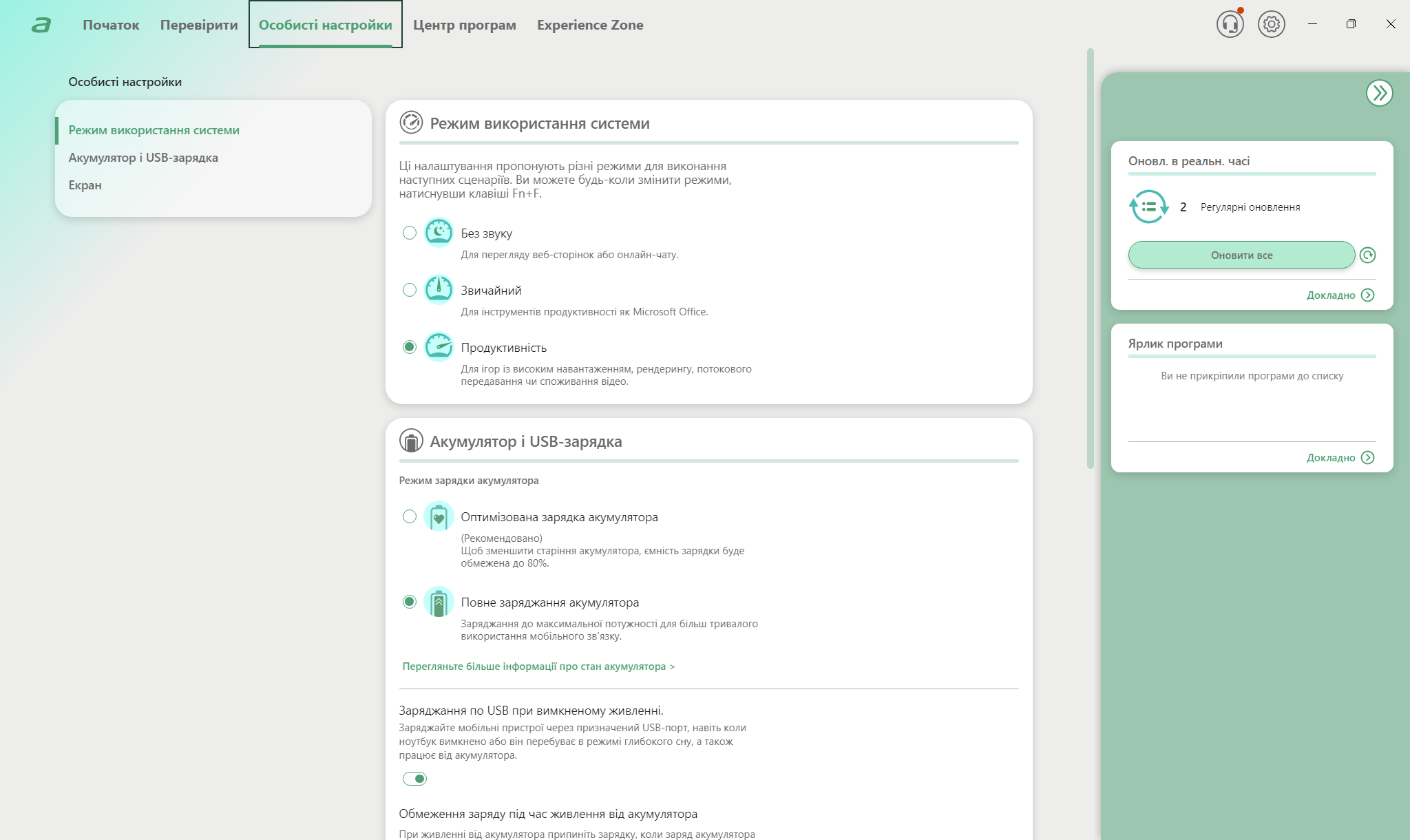Toggle USB charging when powered off

[x=414, y=779]
